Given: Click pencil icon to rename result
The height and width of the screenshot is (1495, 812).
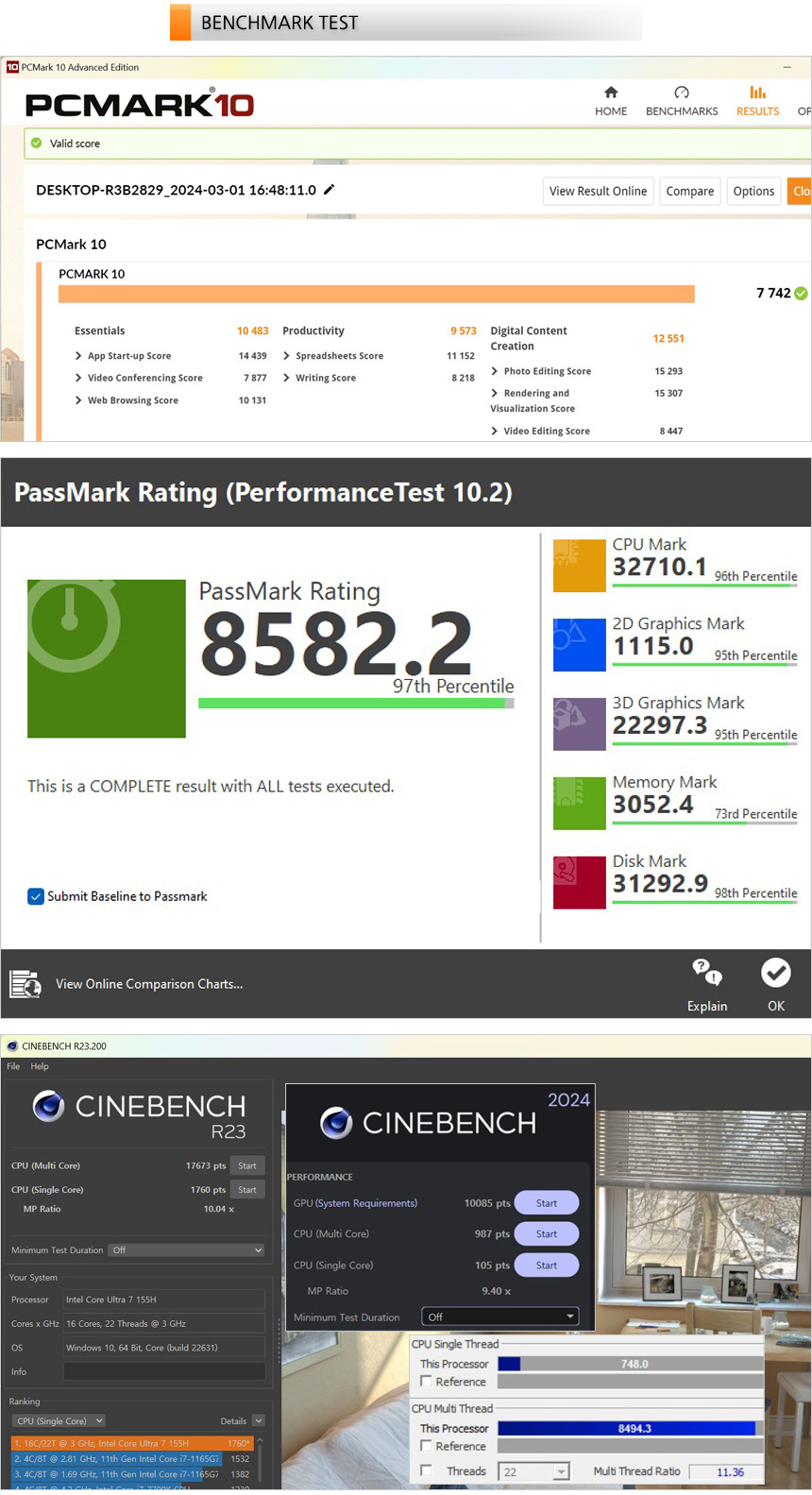Looking at the screenshot, I should [329, 190].
